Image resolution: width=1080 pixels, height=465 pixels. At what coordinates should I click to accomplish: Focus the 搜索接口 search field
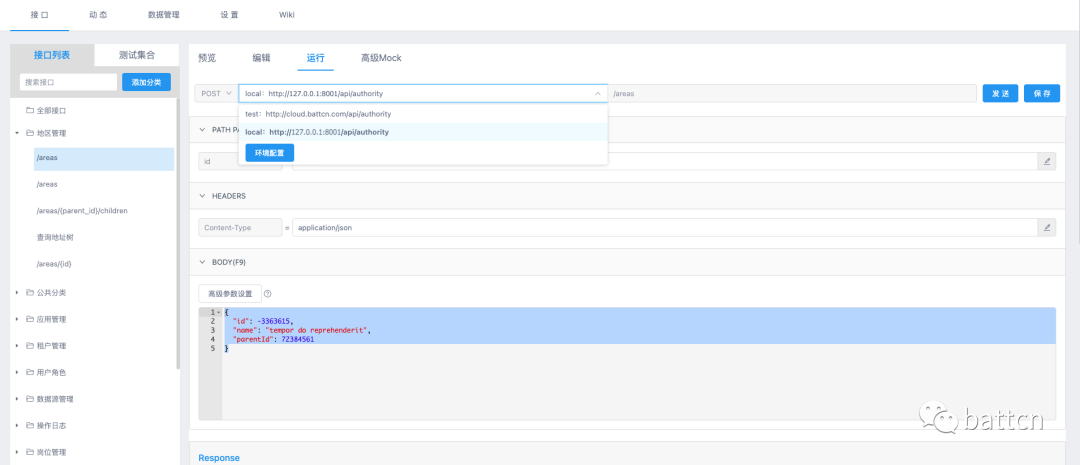[68, 82]
